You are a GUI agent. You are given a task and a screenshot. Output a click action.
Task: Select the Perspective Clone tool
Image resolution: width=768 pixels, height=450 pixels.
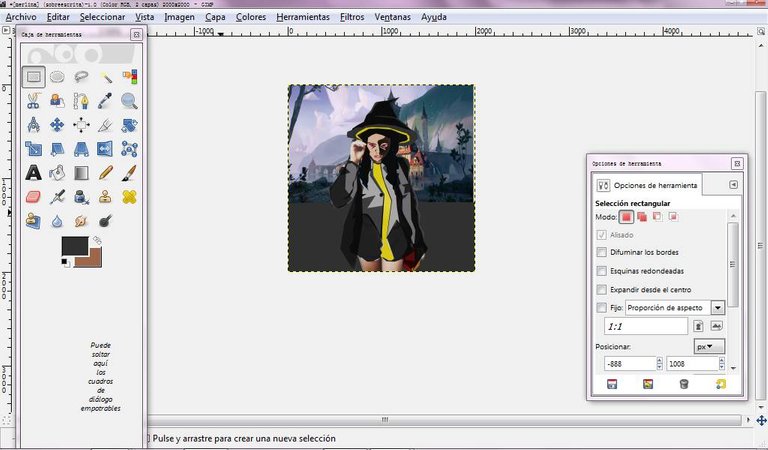[x=33, y=221]
